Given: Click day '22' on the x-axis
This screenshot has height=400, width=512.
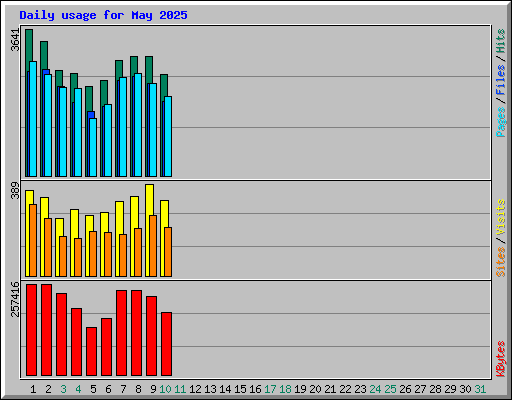Looking at the screenshot, I should pyautogui.click(x=345, y=389).
